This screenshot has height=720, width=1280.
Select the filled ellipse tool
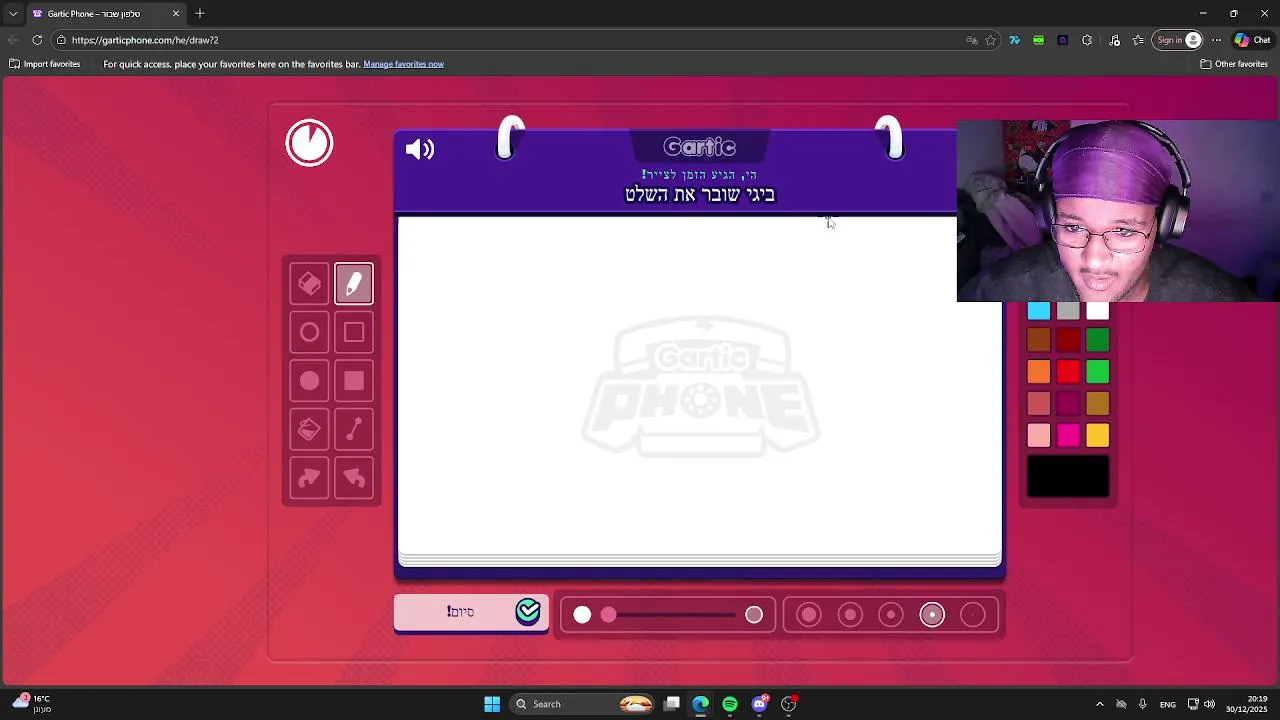[309, 381]
